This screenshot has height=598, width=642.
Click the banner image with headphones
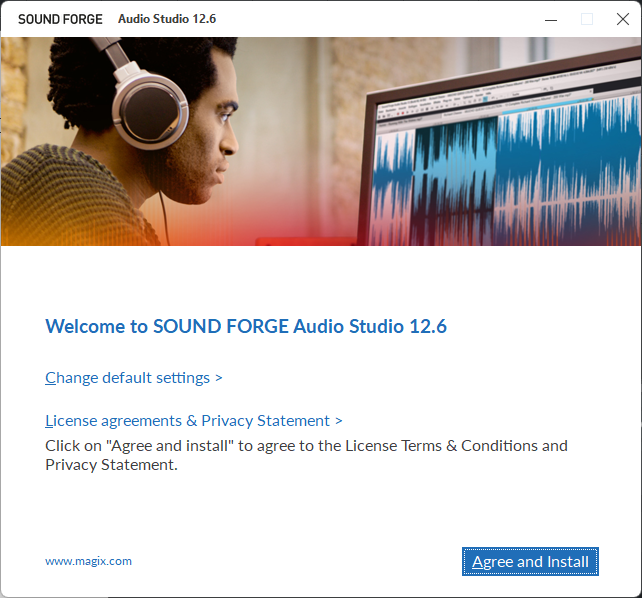(x=321, y=142)
